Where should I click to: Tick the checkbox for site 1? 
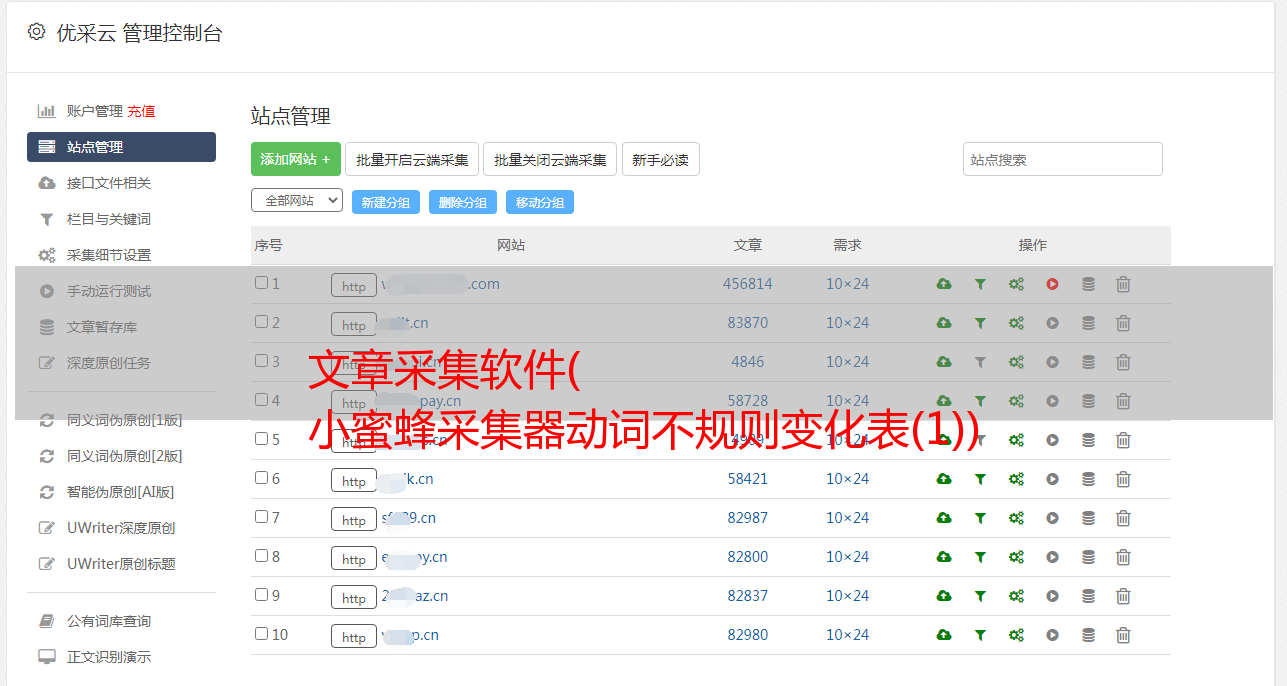pos(261,283)
